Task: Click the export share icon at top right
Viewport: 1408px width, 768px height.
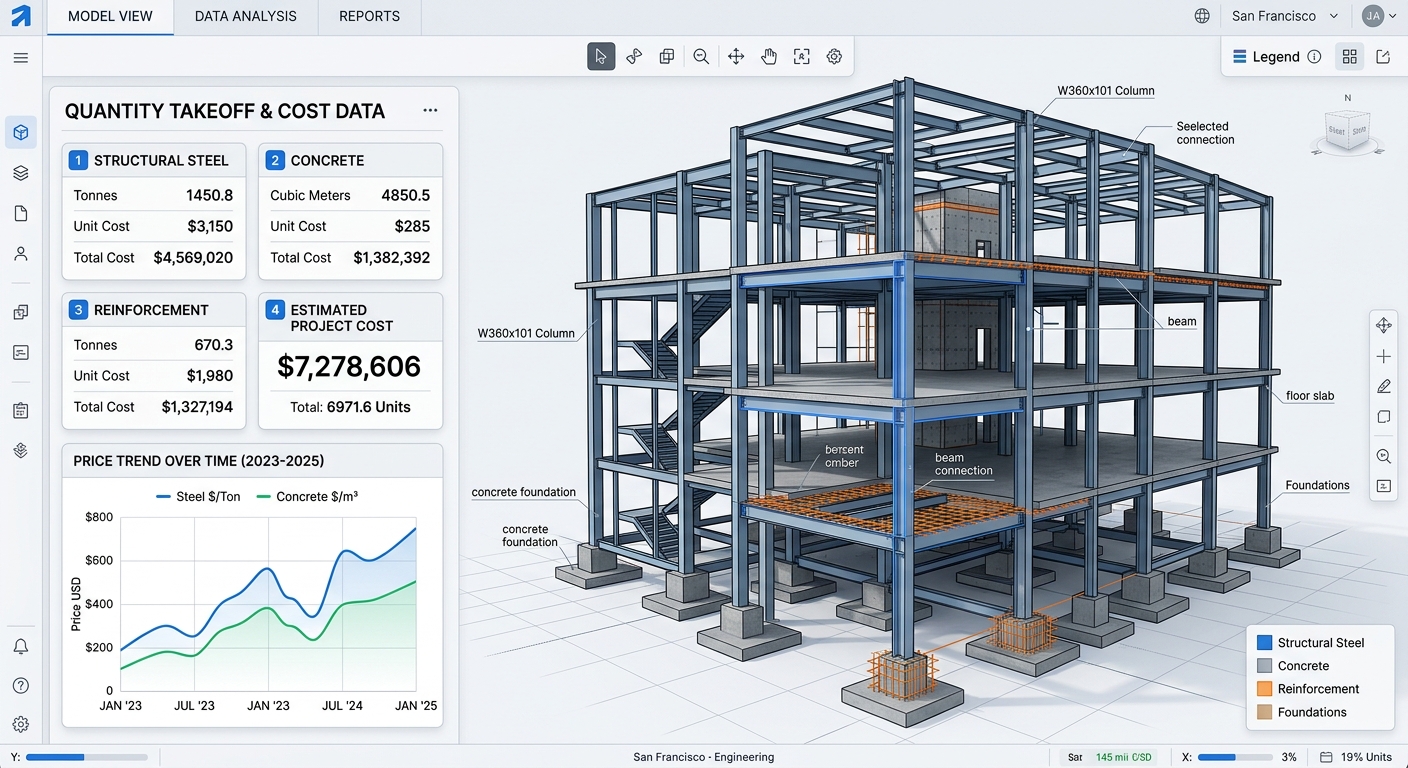Action: tap(1383, 57)
